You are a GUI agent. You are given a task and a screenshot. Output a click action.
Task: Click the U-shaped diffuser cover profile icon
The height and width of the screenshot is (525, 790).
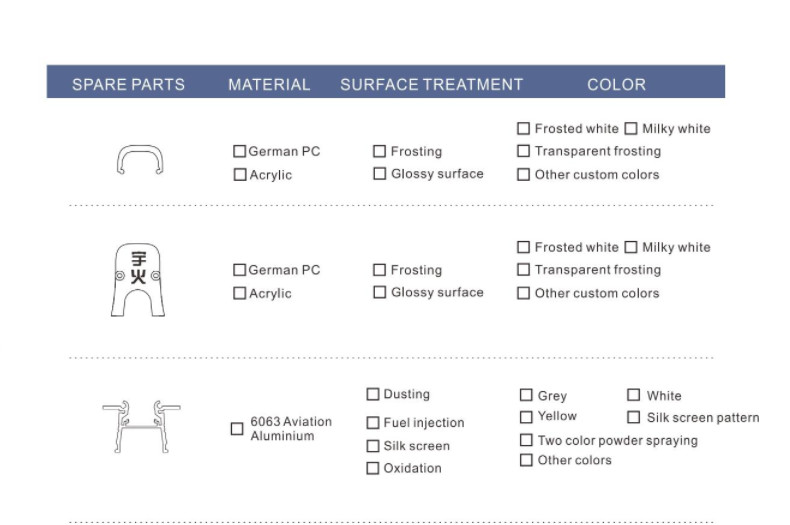pos(140,160)
